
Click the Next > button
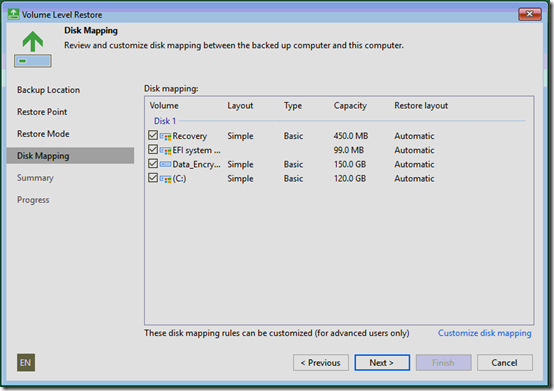(382, 362)
